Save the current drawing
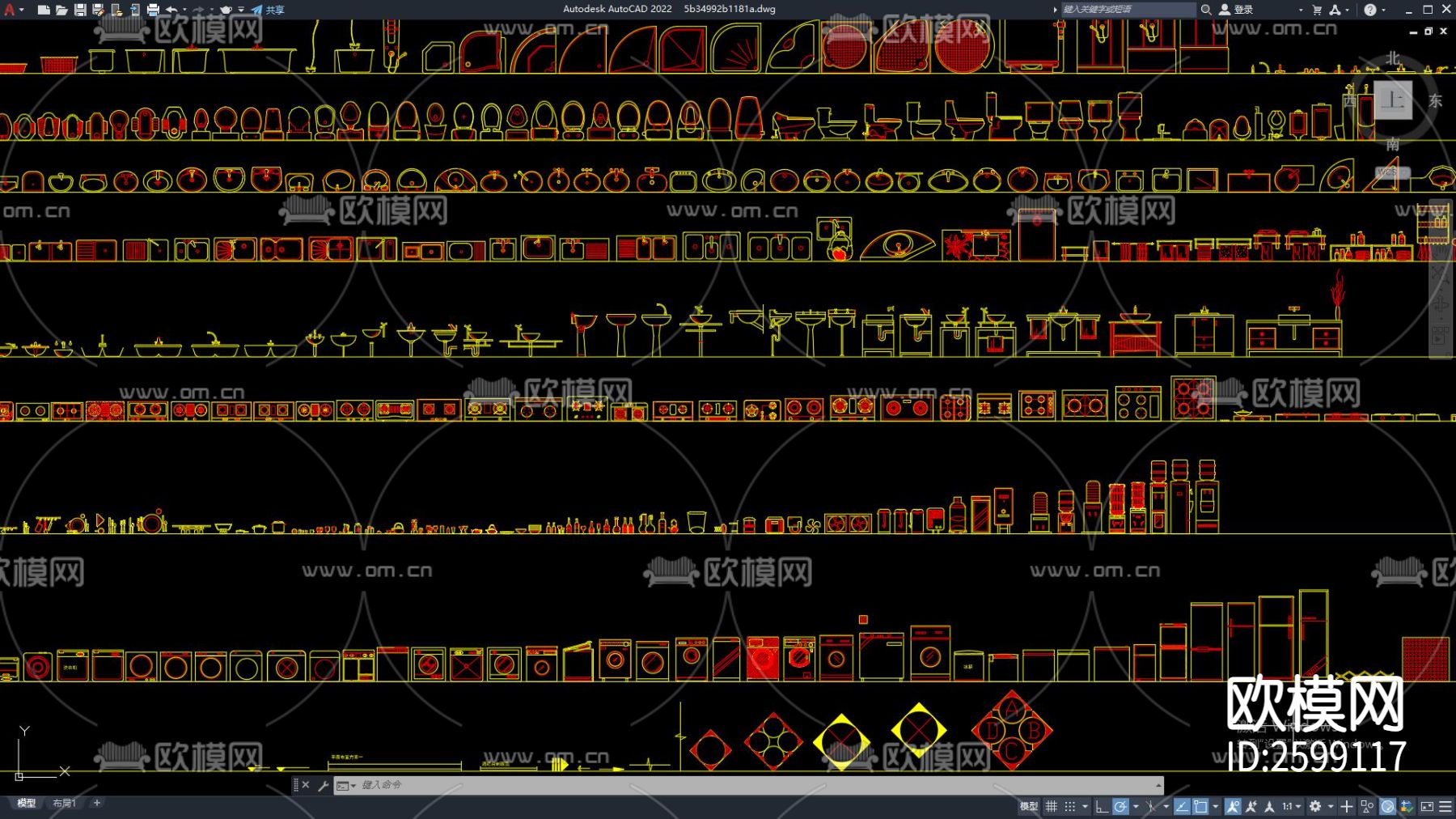 [80, 10]
